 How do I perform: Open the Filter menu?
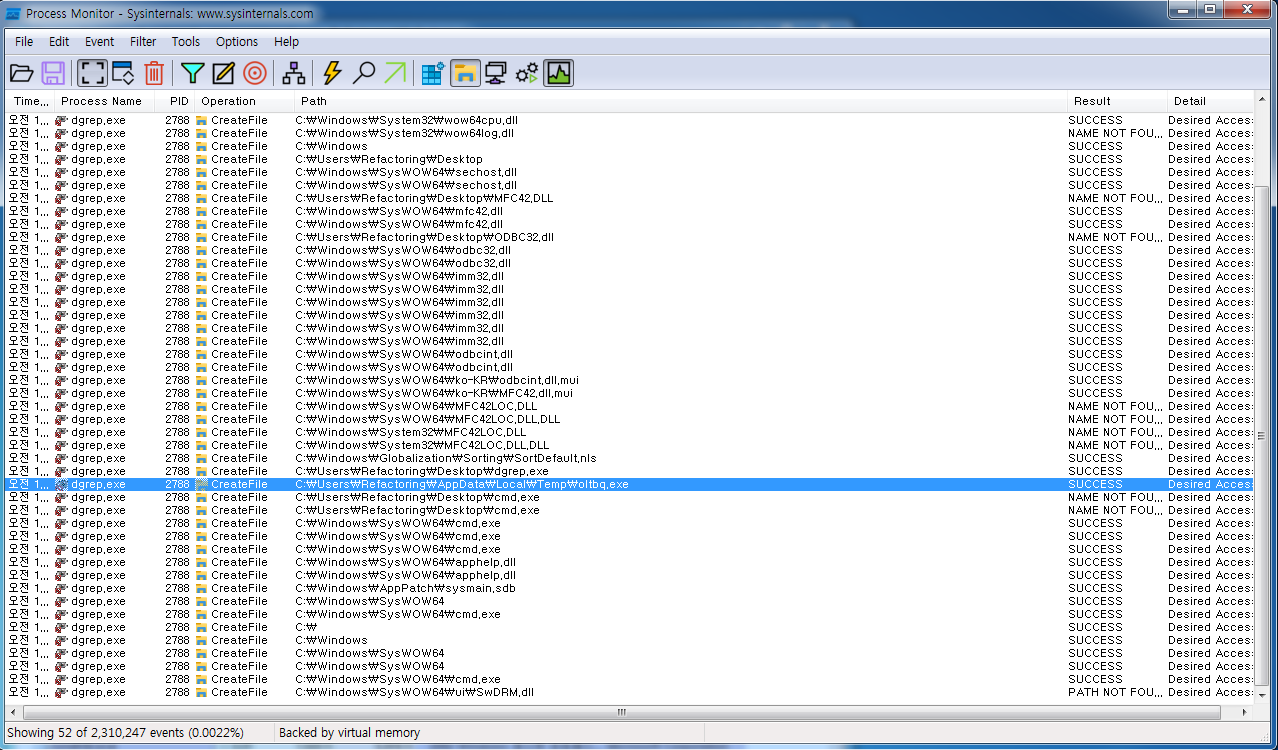click(x=143, y=42)
